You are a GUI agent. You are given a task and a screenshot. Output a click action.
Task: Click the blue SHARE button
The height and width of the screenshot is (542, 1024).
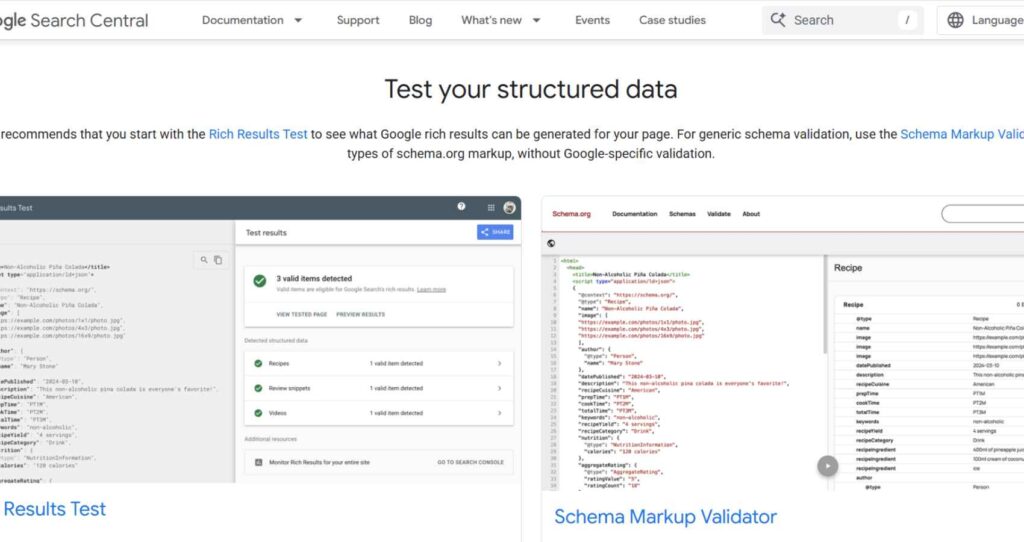tap(495, 232)
